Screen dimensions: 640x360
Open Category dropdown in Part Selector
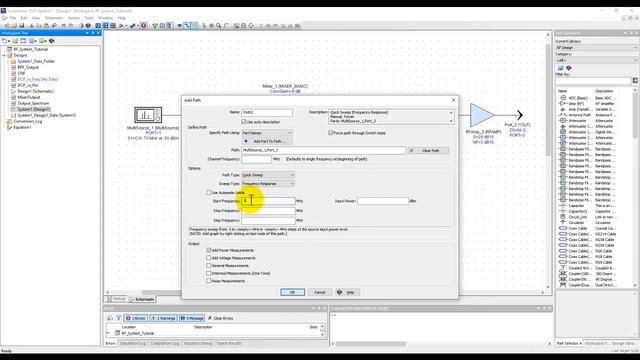pos(596,60)
